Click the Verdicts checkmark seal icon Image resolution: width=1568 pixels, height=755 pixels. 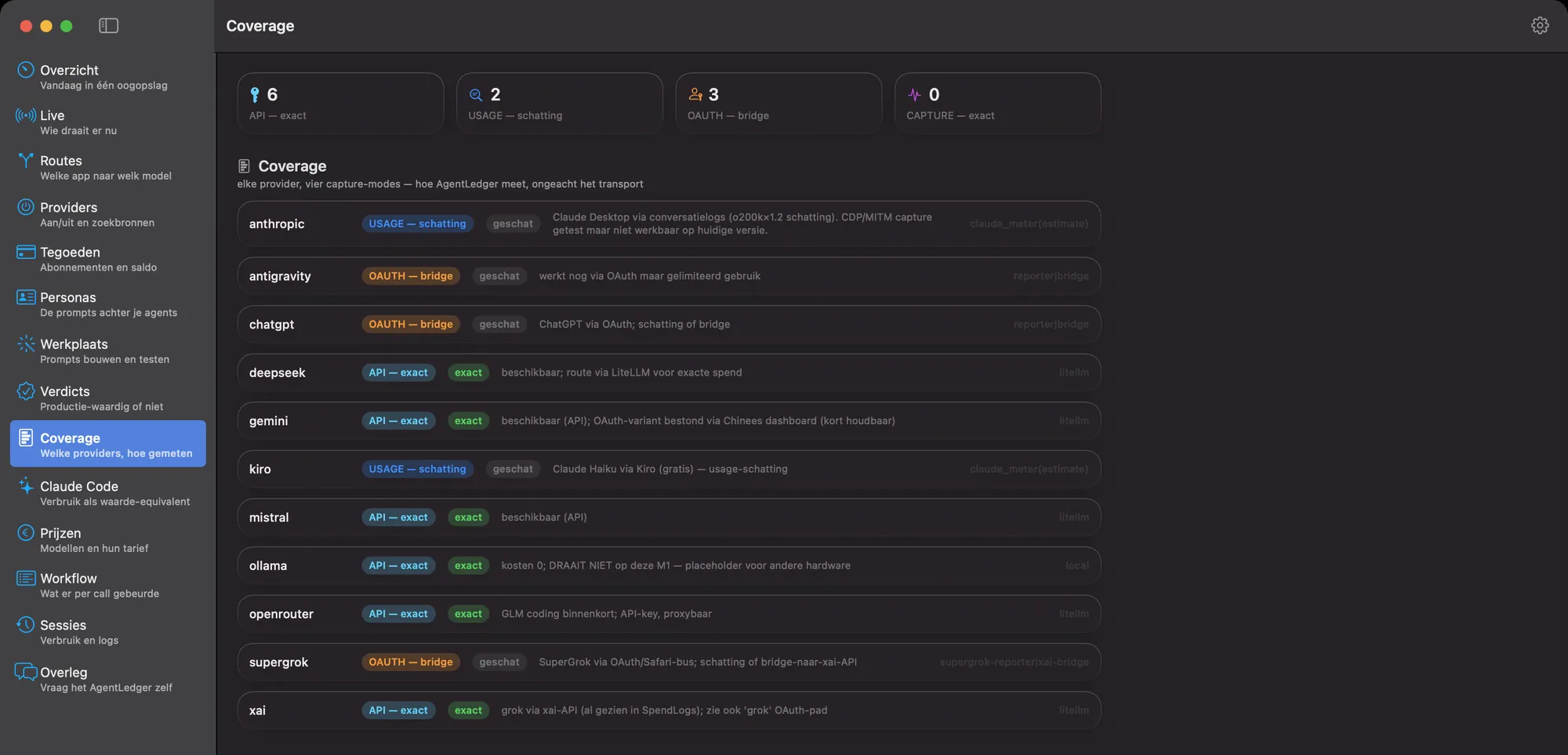[x=26, y=390]
